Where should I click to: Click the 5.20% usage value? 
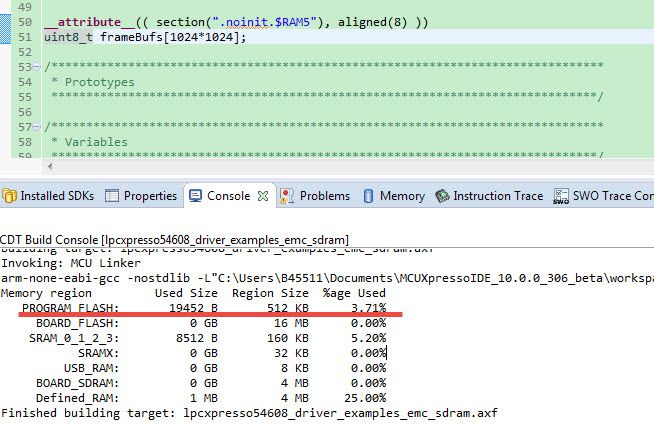click(369, 338)
